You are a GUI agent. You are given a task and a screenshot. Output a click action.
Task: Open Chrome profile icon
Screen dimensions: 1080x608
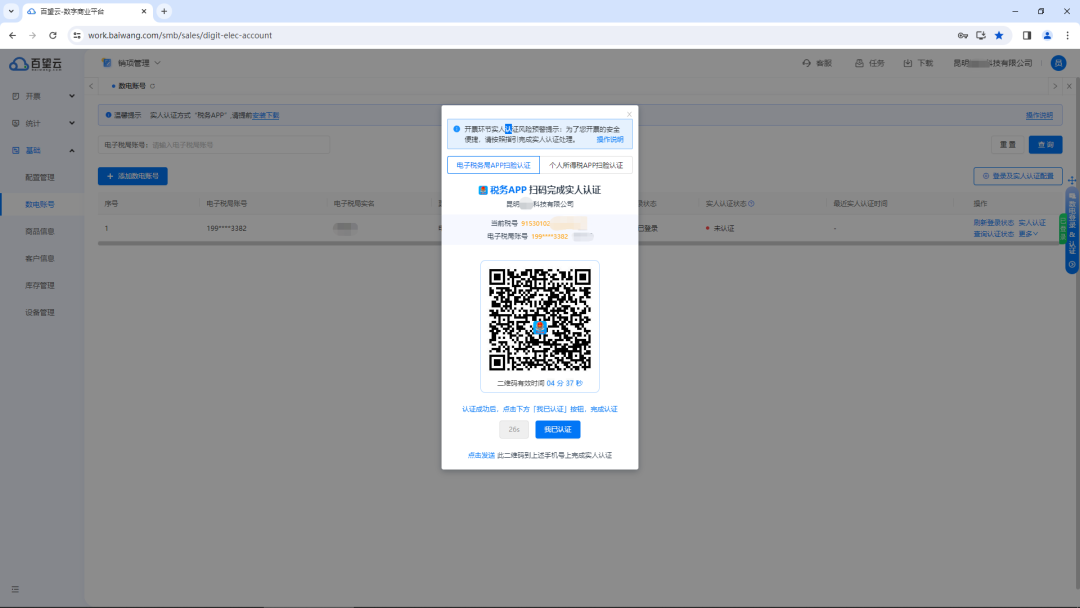(1047, 35)
